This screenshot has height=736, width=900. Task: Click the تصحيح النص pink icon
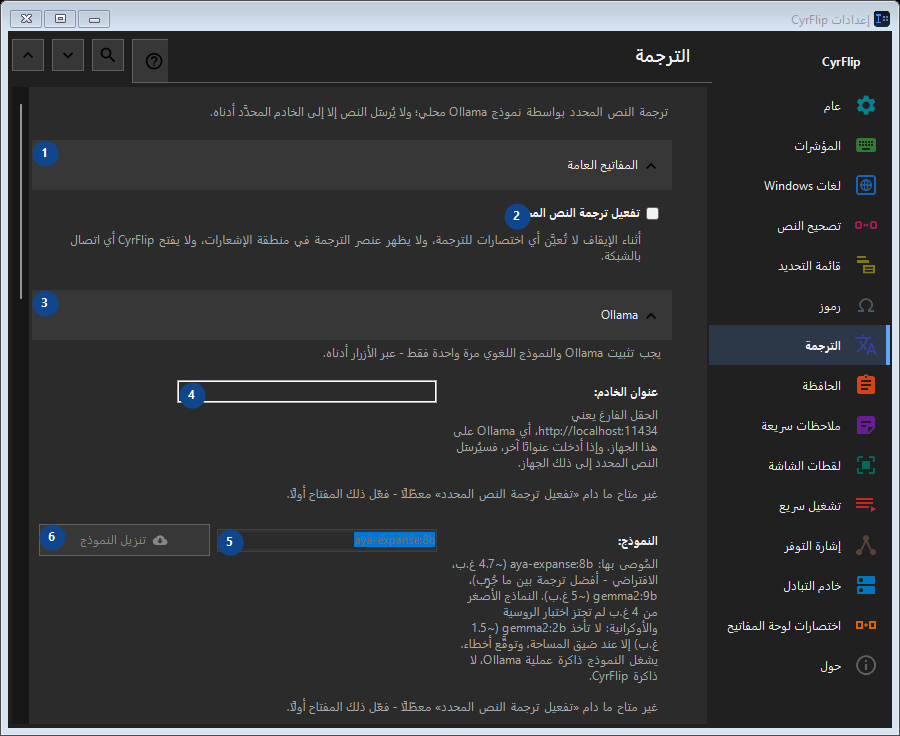click(x=866, y=226)
